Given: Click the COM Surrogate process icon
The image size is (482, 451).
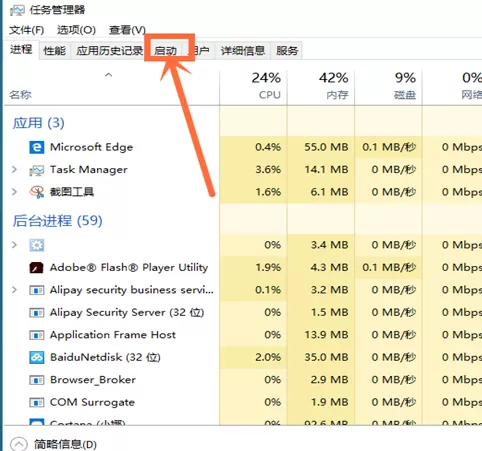Looking at the screenshot, I should (36, 402).
